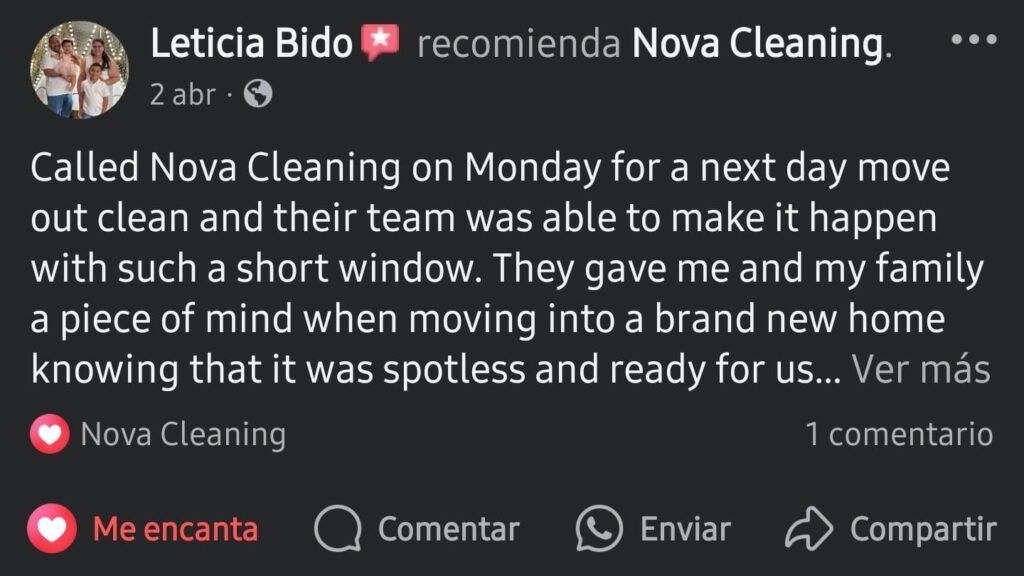Expand the post with 'Ver más'
Image resolution: width=1024 pixels, height=576 pixels.
(x=920, y=371)
